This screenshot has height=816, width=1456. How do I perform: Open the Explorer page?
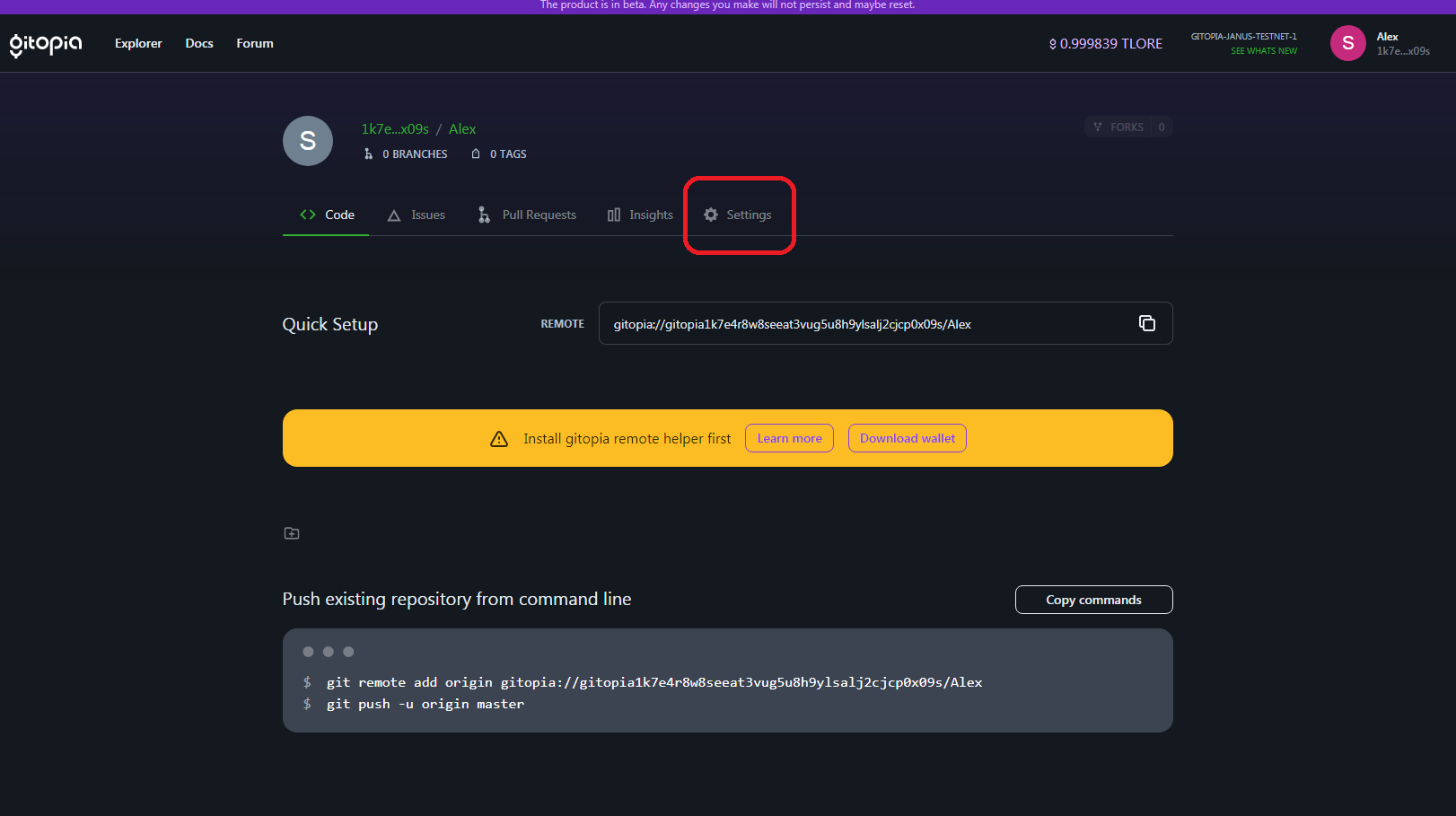[138, 43]
